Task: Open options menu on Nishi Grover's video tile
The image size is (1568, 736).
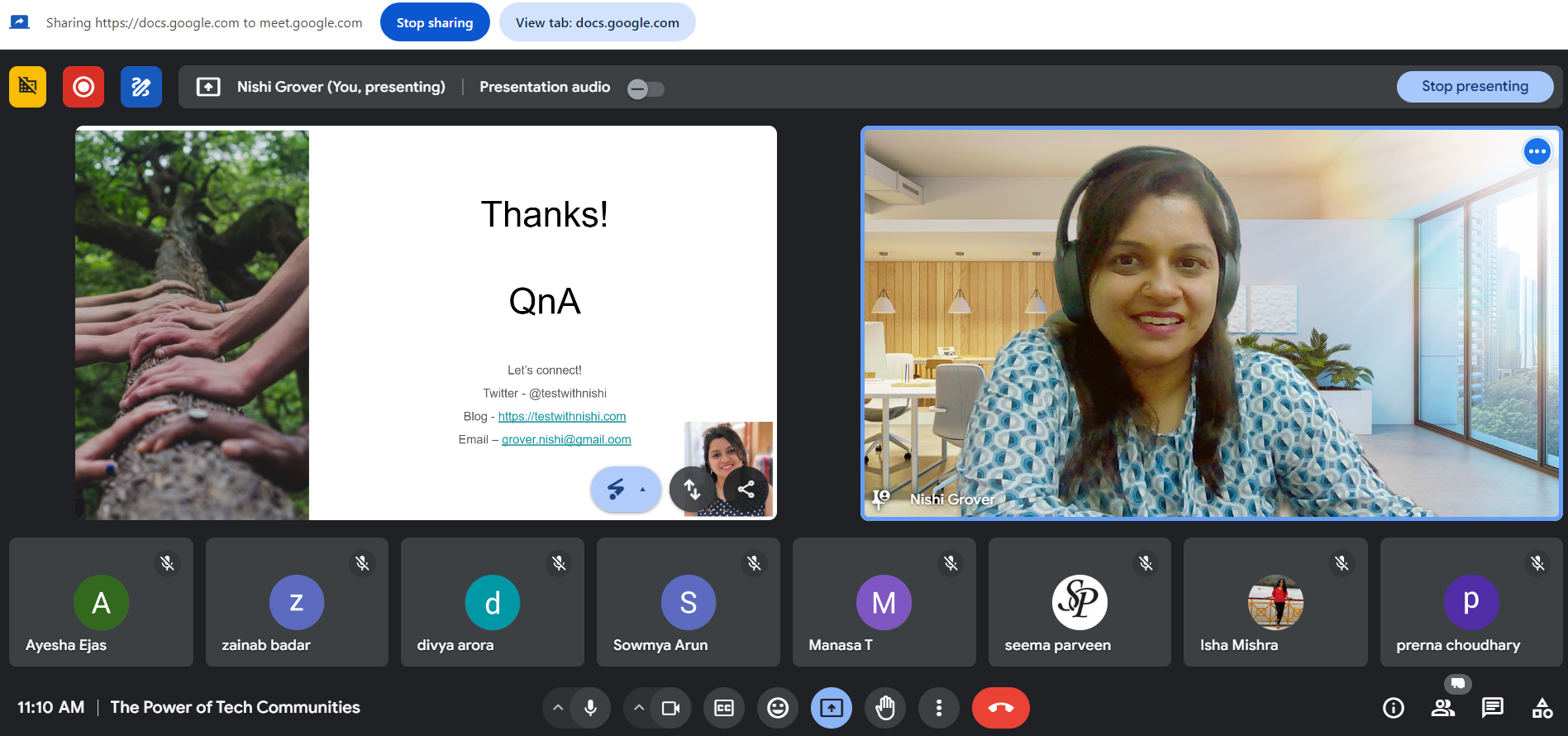Action: pyautogui.click(x=1537, y=151)
